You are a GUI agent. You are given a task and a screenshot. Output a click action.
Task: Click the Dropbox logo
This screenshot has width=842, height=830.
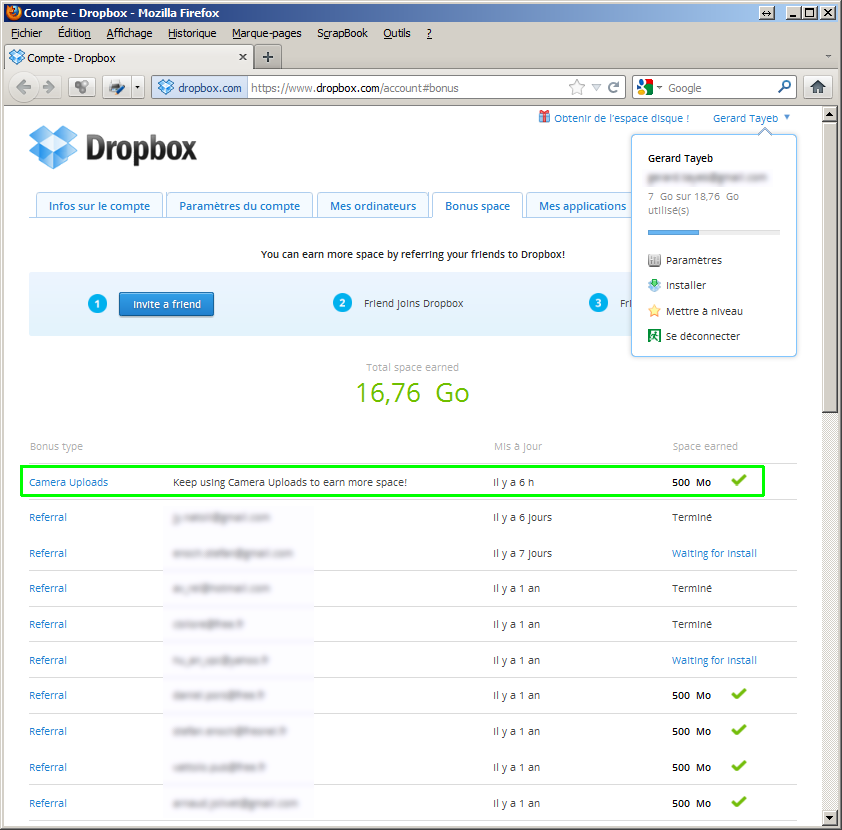point(113,147)
